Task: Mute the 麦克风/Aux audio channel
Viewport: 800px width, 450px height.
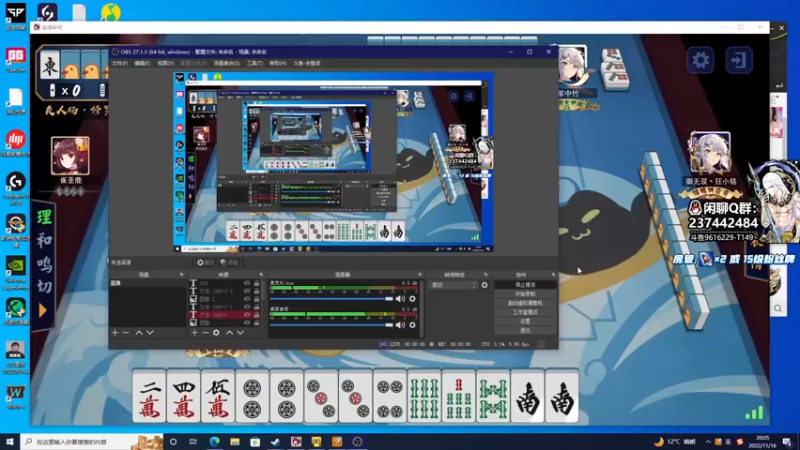Action: pyautogui.click(x=401, y=299)
